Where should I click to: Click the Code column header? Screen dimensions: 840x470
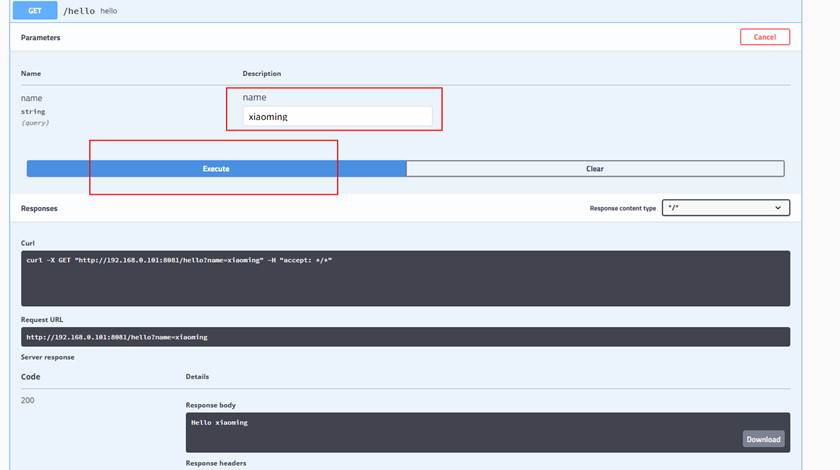coord(31,377)
